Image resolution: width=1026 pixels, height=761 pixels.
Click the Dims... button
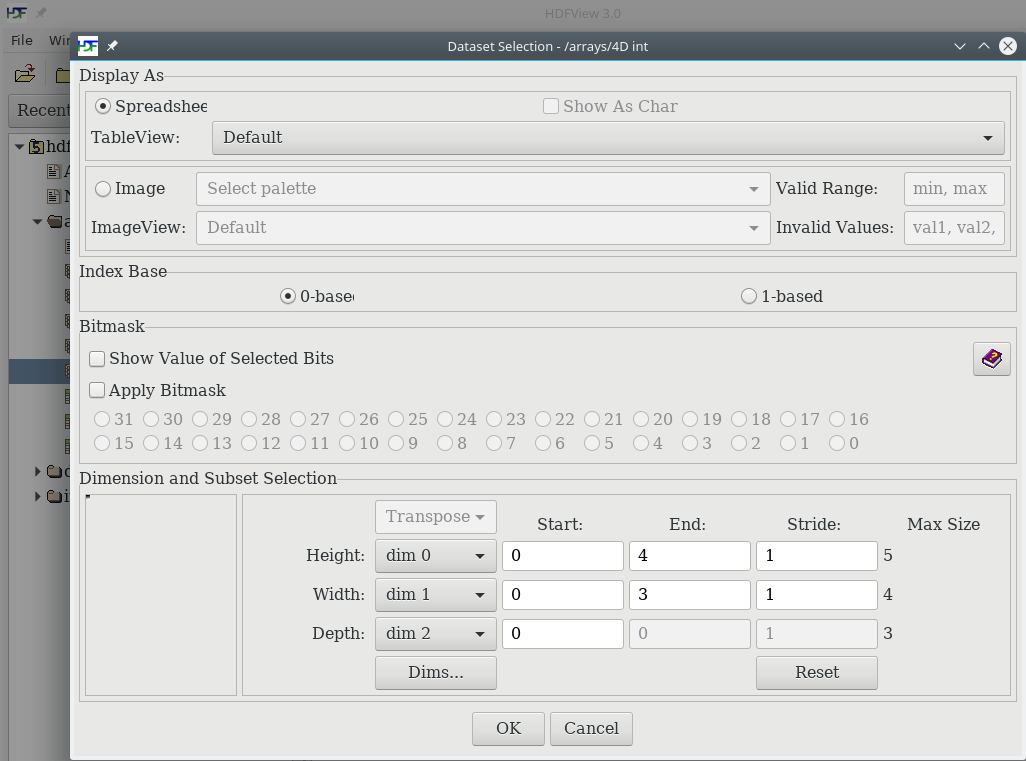pos(436,673)
